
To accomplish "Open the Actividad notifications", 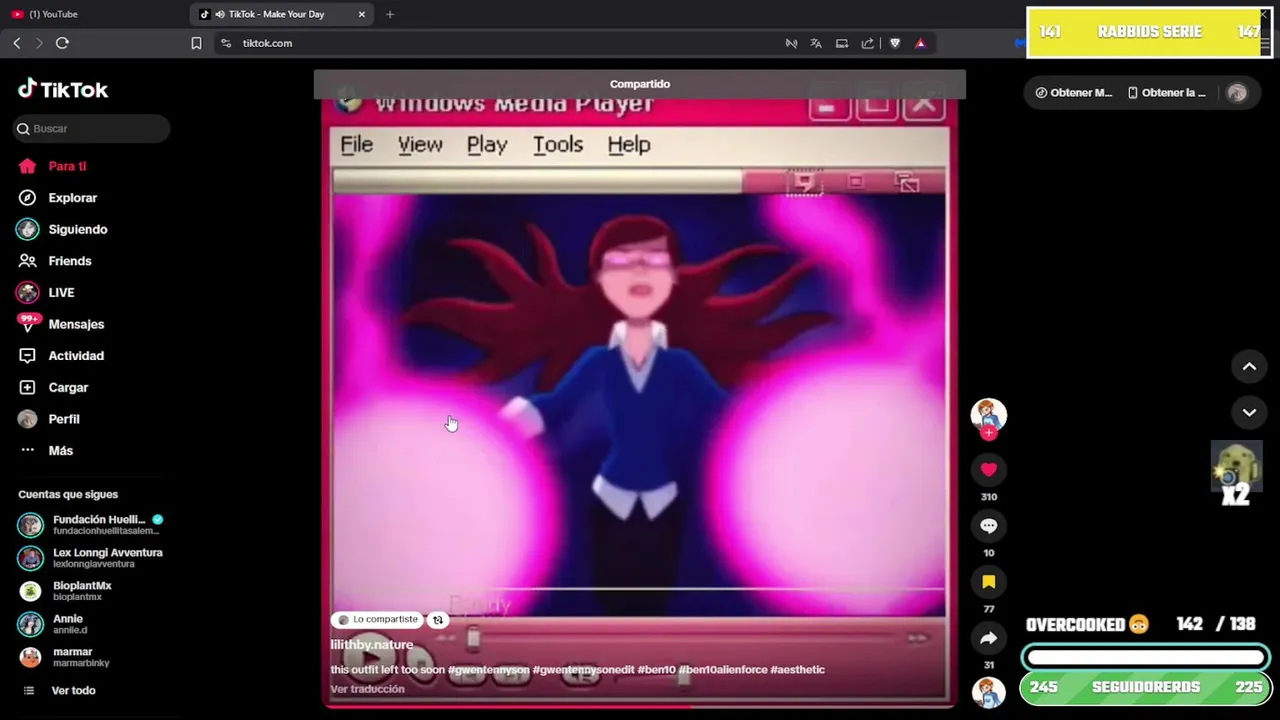I will click(62, 356).
